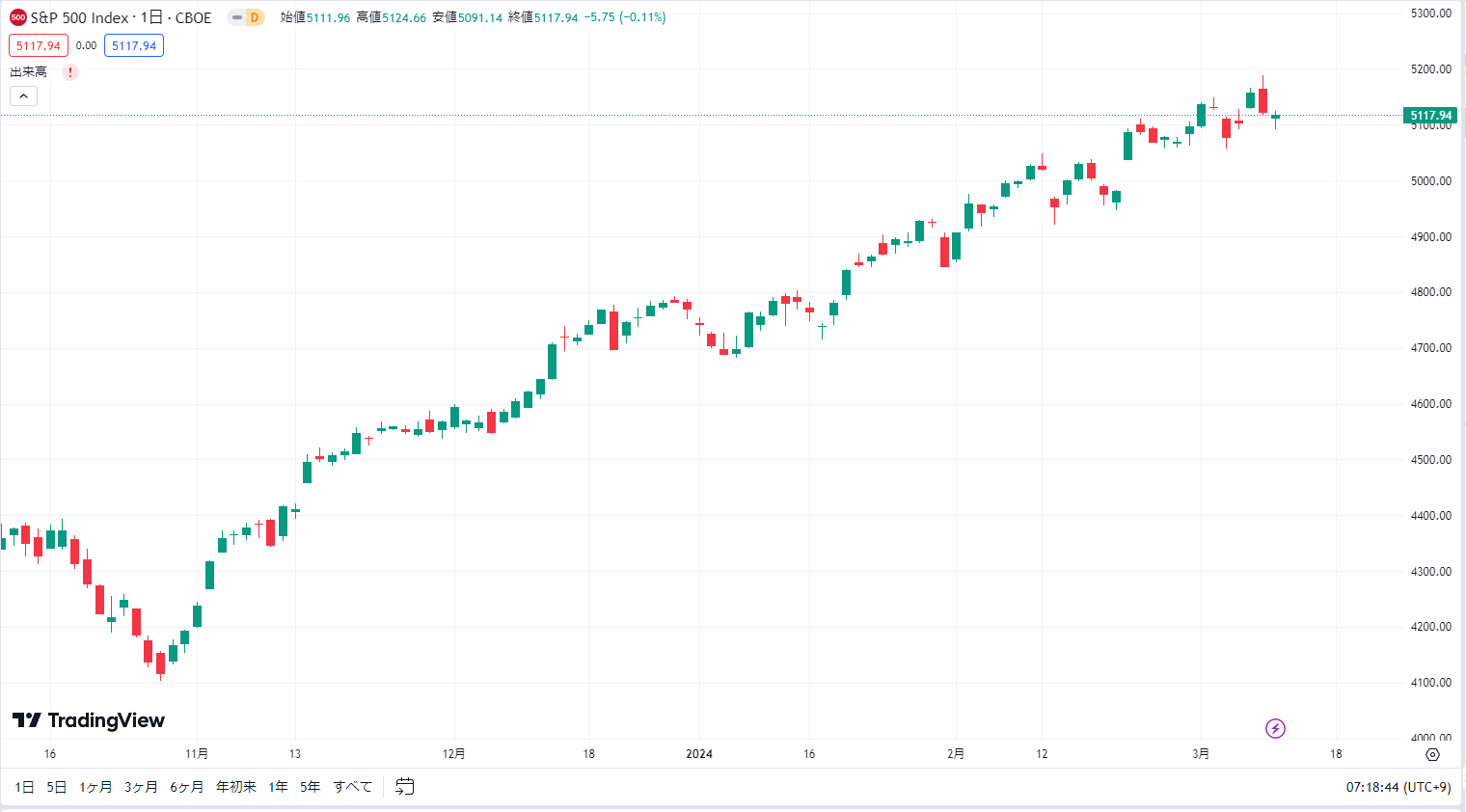1466x812 pixels.
Task: Click the red sell price 5117.94
Action: [x=39, y=45]
